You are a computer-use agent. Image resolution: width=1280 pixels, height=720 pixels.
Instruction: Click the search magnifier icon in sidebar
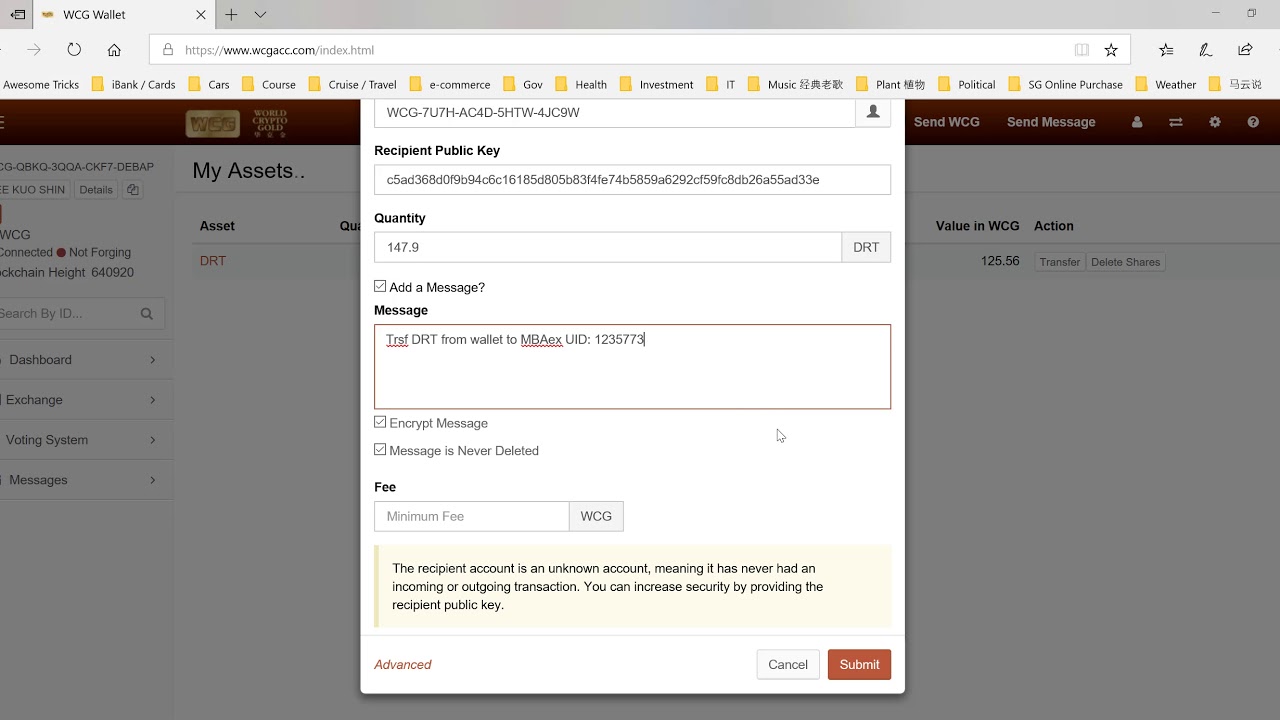click(x=147, y=313)
